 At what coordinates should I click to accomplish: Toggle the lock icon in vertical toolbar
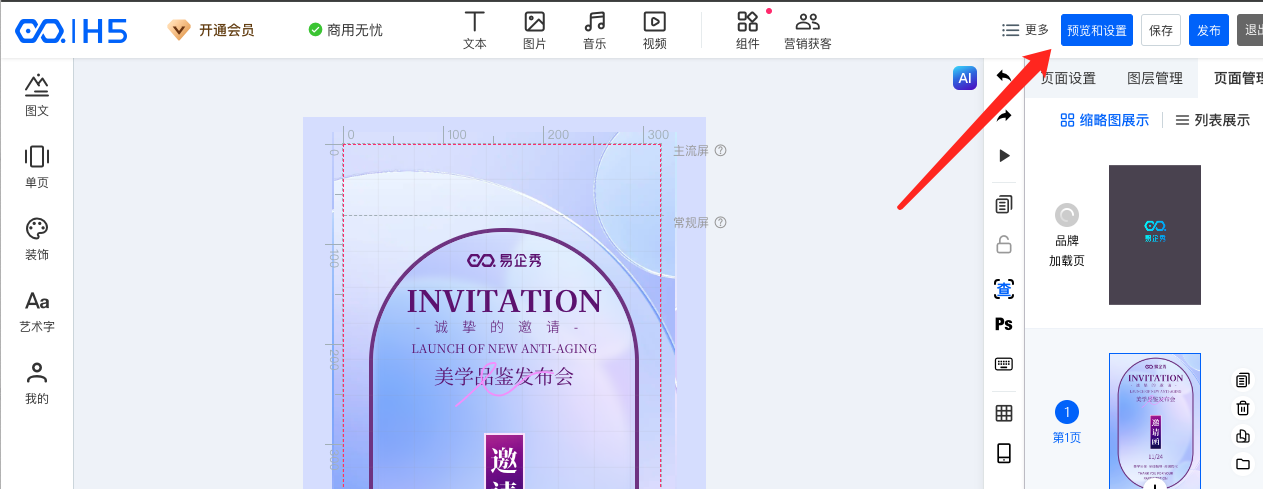click(x=1004, y=244)
